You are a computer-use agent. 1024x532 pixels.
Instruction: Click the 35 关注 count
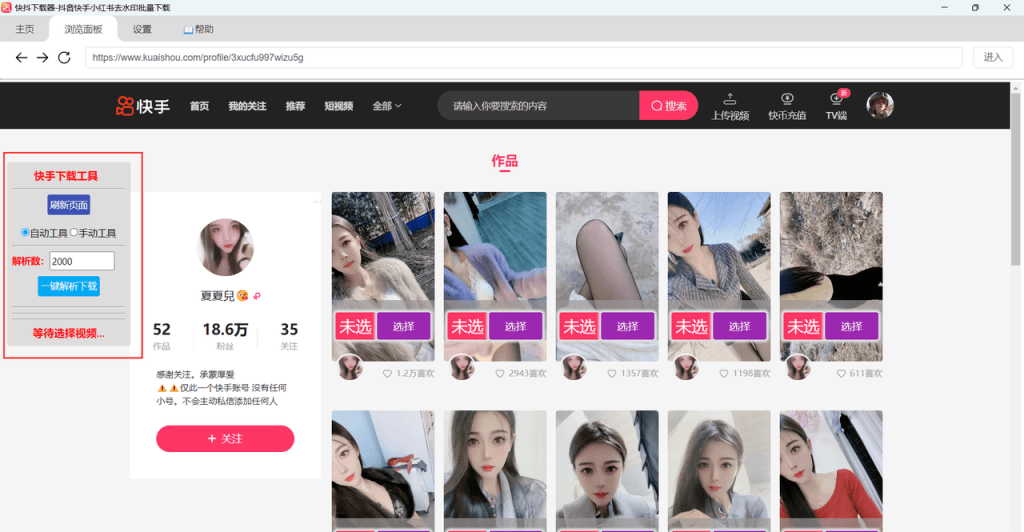coord(289,336)
